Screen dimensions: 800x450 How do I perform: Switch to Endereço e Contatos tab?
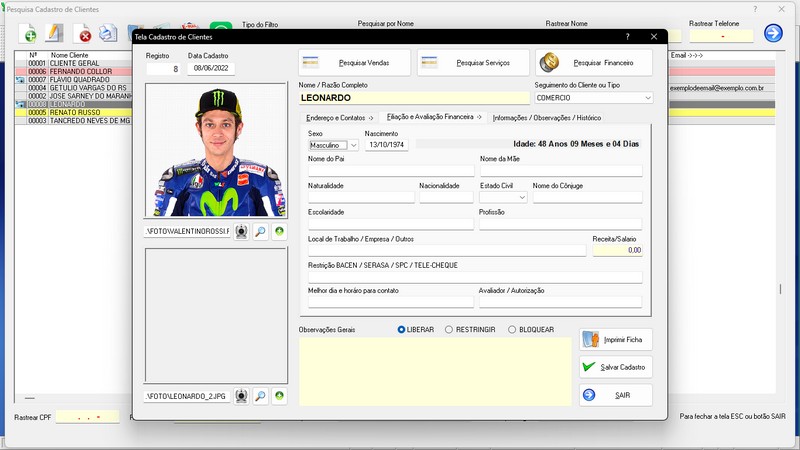(340, 118)
